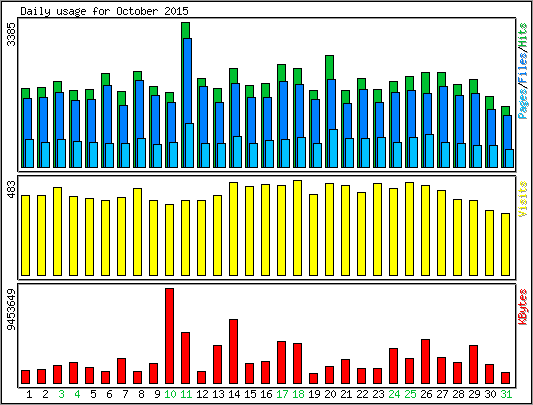The height and width of the screenshot is (405, 533).
Task: Click the 9453649 KBytes axis value
Action: (x=12, y=309)
